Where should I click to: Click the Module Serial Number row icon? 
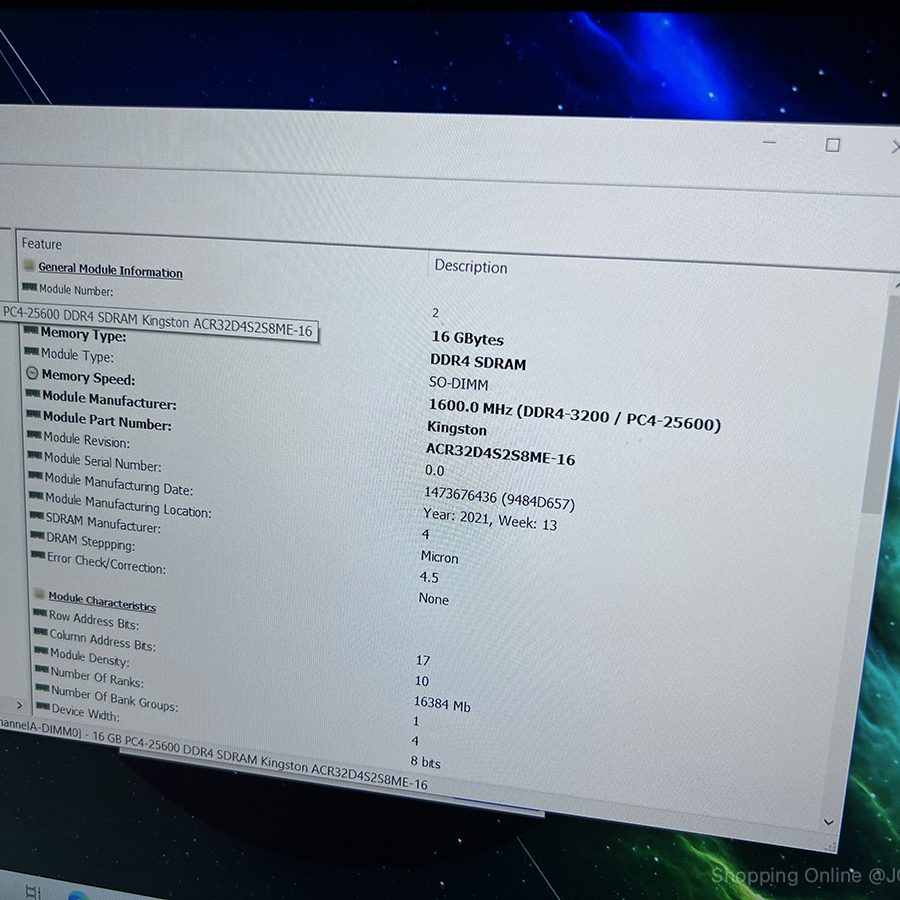(35, 455)
